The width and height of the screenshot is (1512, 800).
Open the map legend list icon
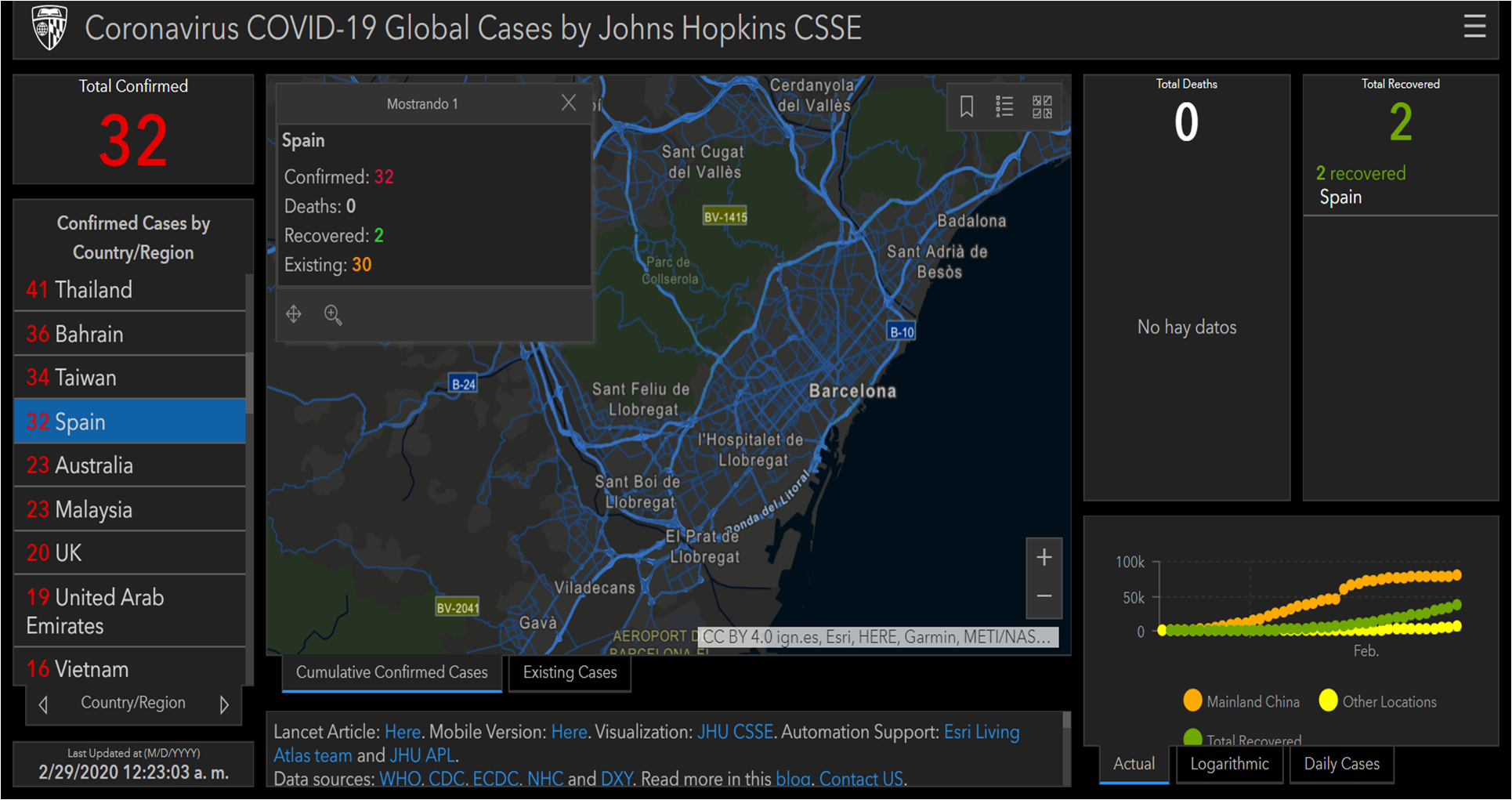1004,106
